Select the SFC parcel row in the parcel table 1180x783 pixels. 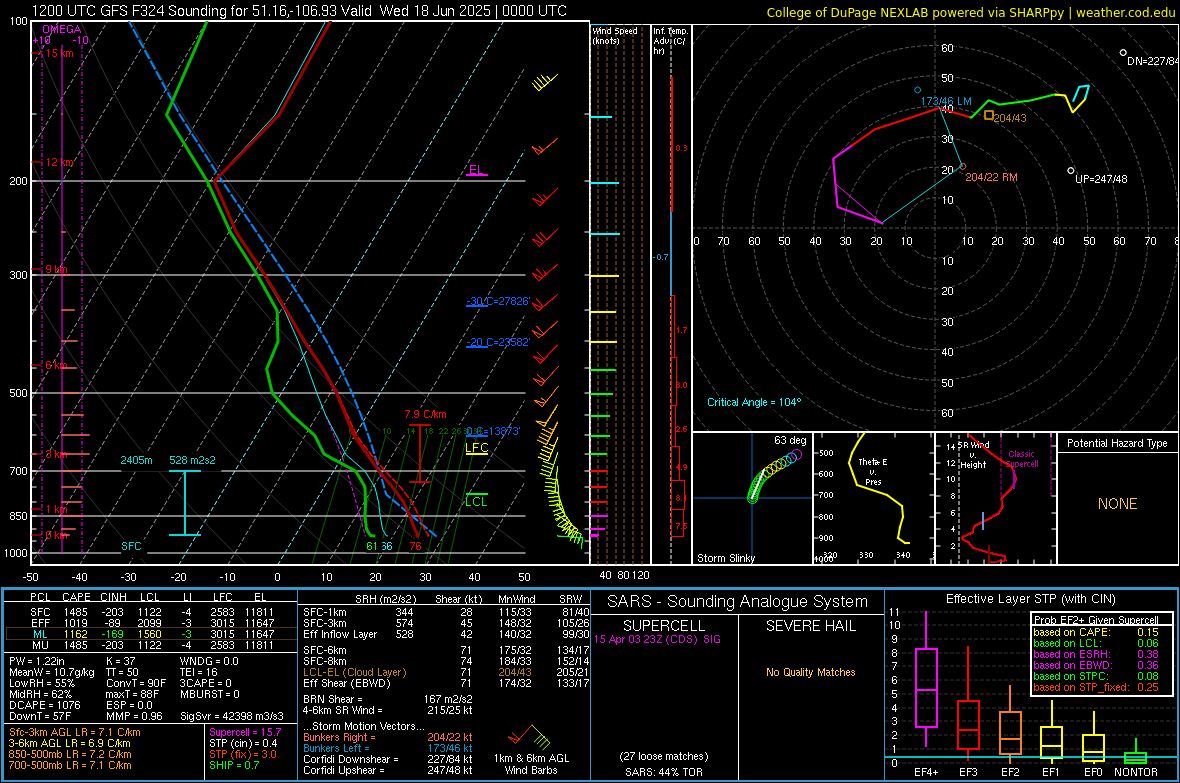(151, 613)
